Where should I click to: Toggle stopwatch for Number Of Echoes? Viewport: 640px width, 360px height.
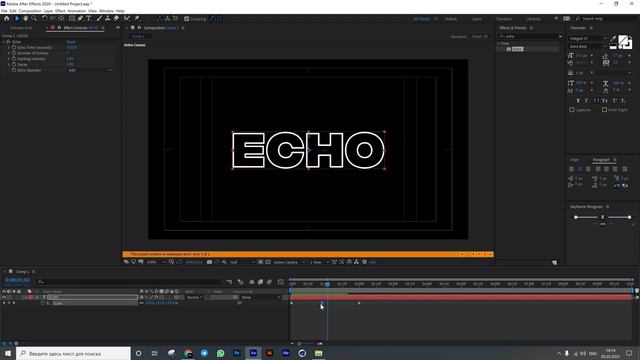pyautogui.click(x=14, y=53)
